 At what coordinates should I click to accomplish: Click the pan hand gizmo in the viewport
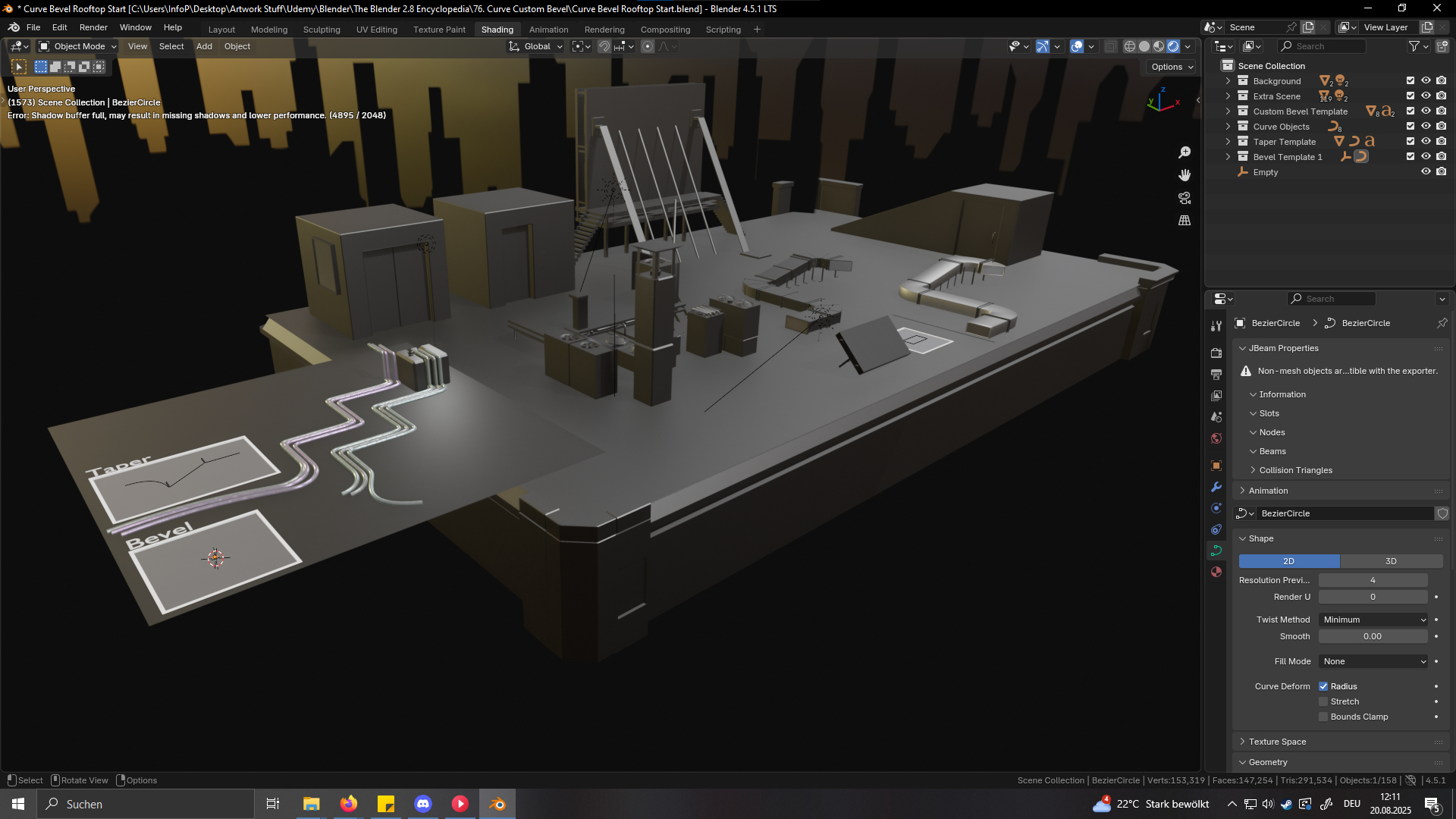click(1185, 175)
